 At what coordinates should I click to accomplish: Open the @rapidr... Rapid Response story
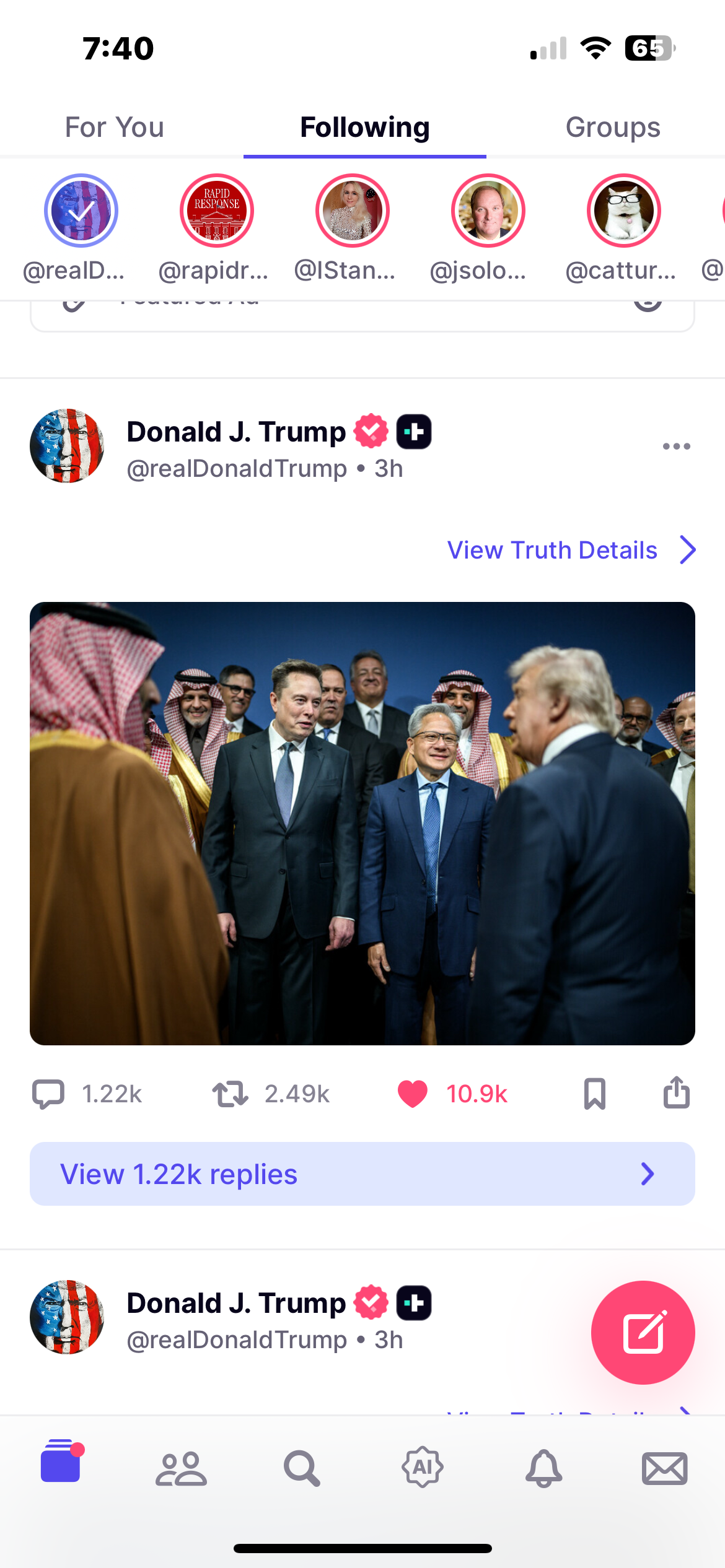click(216, 211)
